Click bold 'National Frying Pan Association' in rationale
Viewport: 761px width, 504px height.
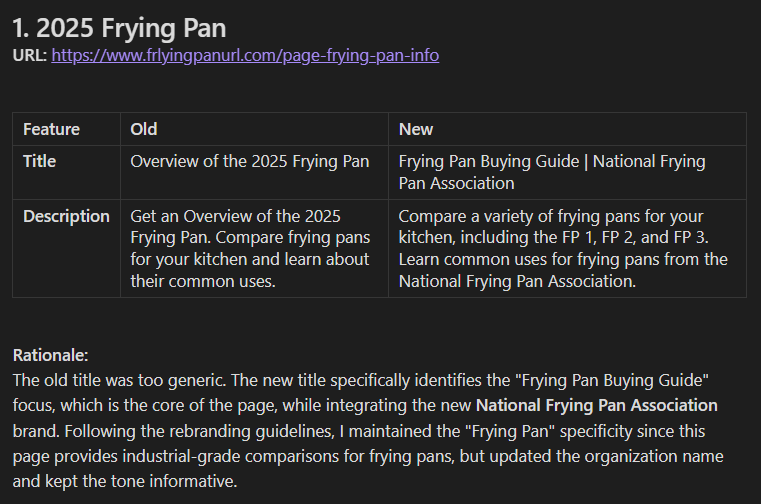(596, 405)
